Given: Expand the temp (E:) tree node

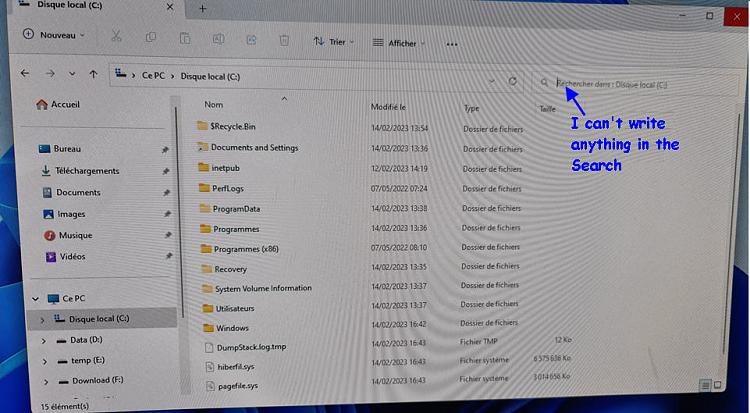Looking at the screenshot, I should (x=44, y=361).
